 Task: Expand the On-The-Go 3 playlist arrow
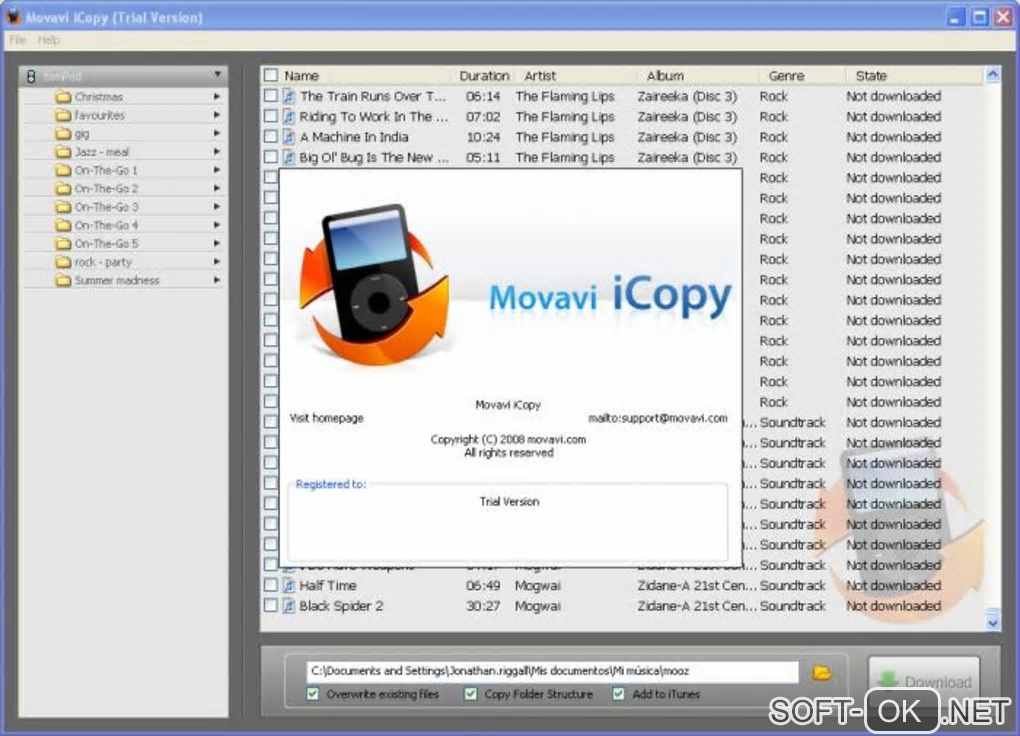(217, 206)
